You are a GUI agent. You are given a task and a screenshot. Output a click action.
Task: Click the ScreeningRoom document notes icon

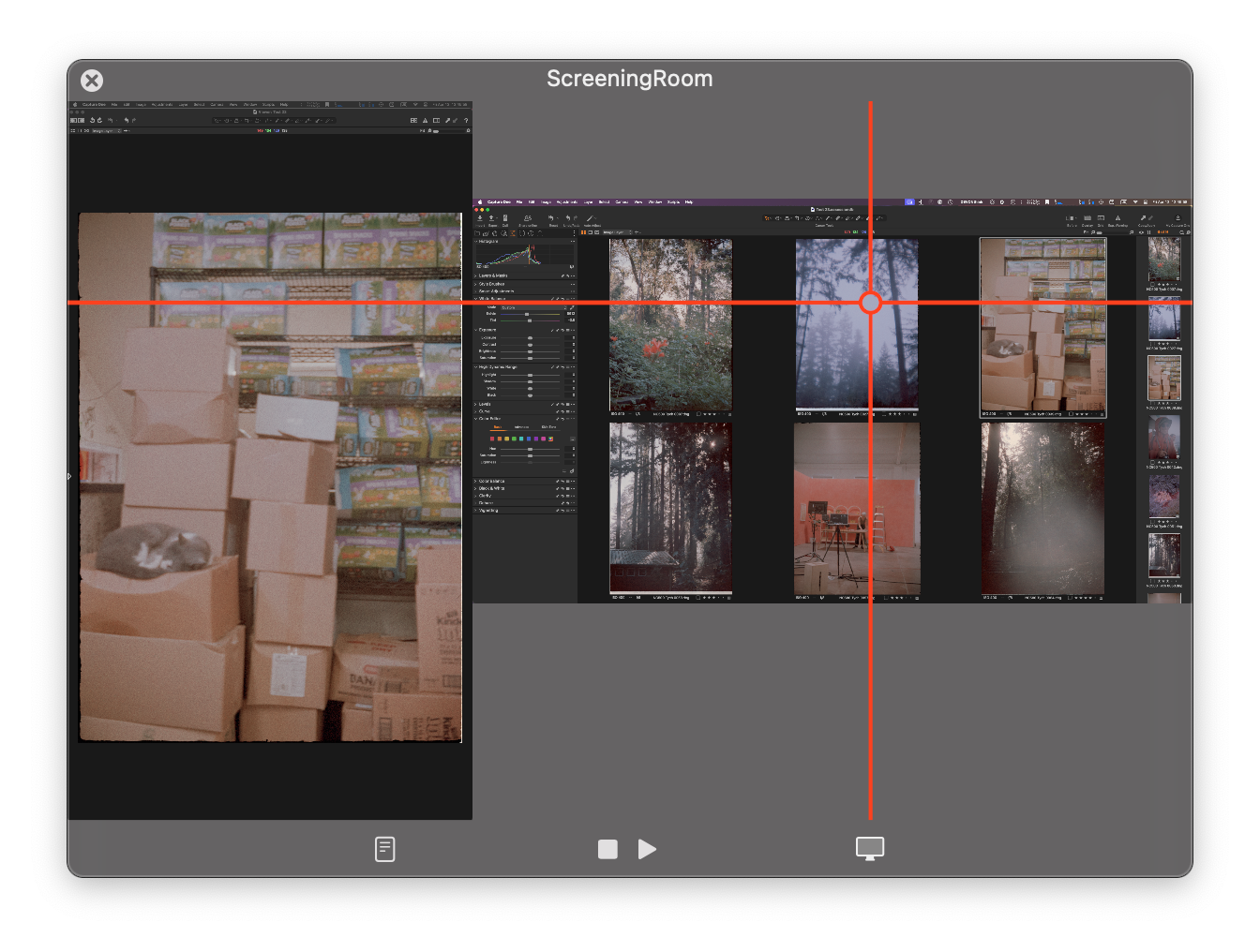(x=384, y=849)
